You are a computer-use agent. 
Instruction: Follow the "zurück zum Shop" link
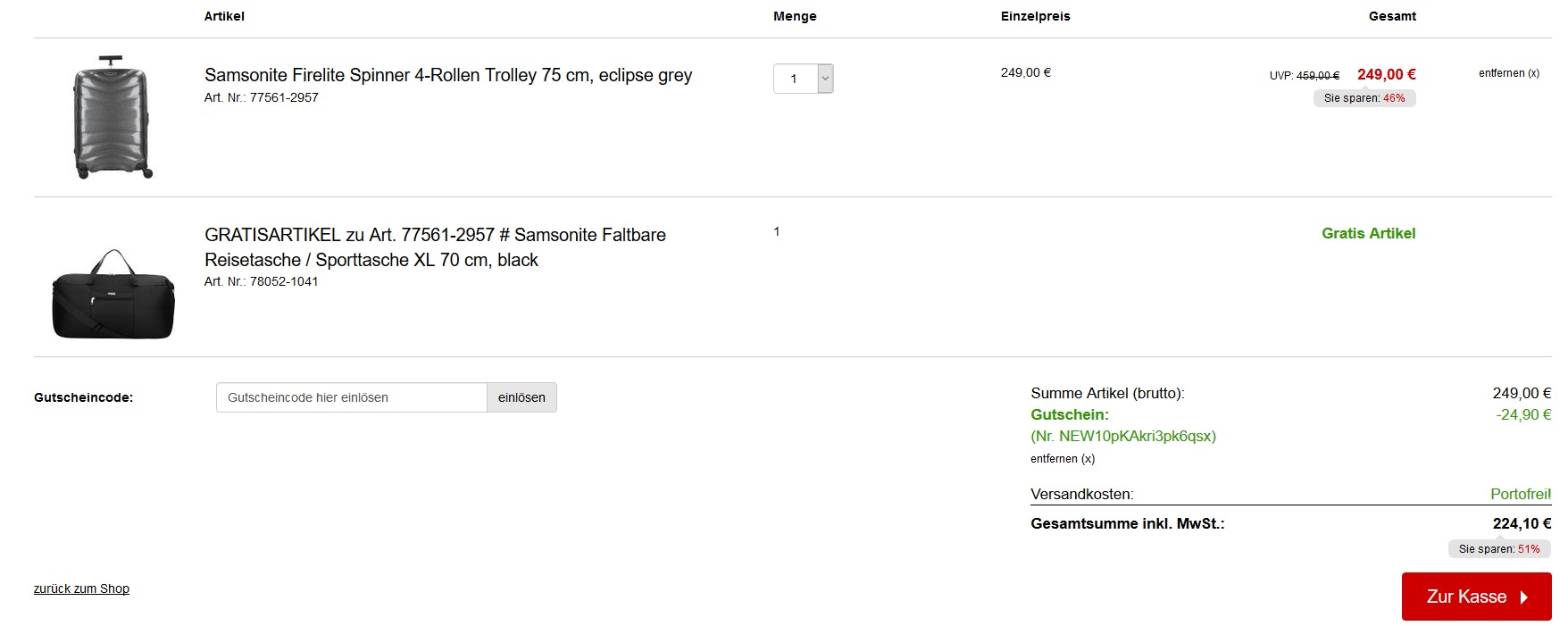coord(81,588)
